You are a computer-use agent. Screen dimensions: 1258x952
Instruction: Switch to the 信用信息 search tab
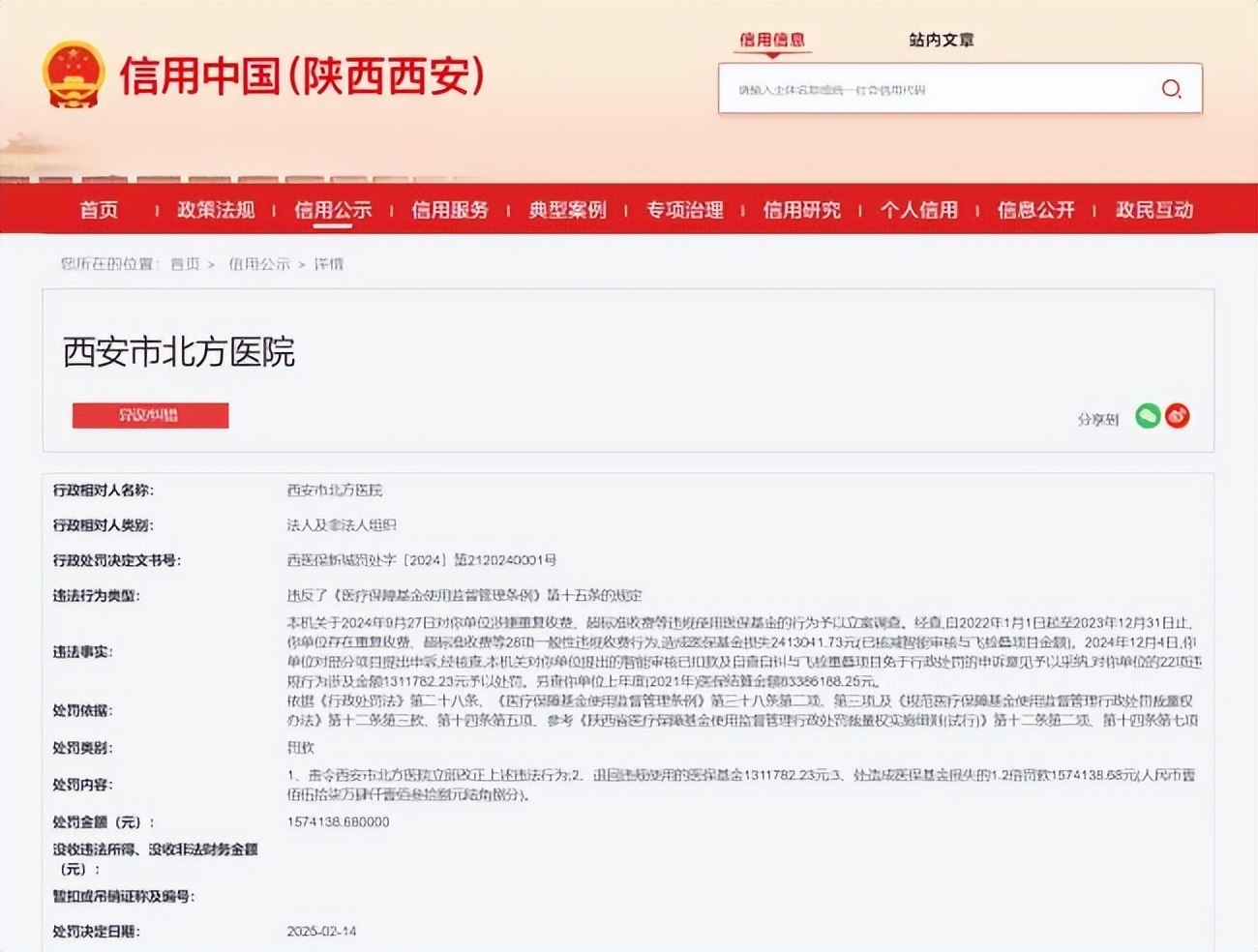coord(771,40)
